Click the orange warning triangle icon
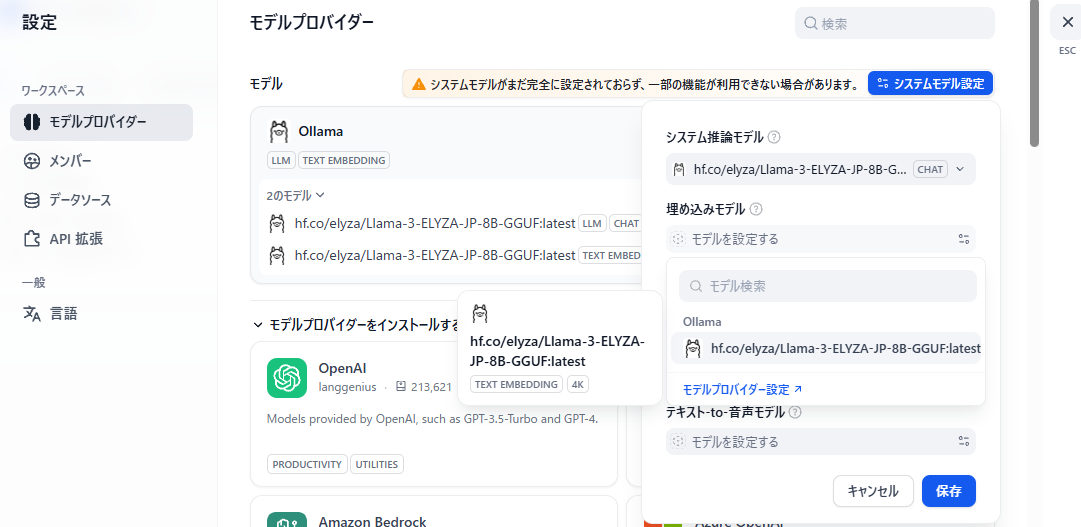Image resolution: width=1081 pixels, height=527 pixels. coord(418,85)
